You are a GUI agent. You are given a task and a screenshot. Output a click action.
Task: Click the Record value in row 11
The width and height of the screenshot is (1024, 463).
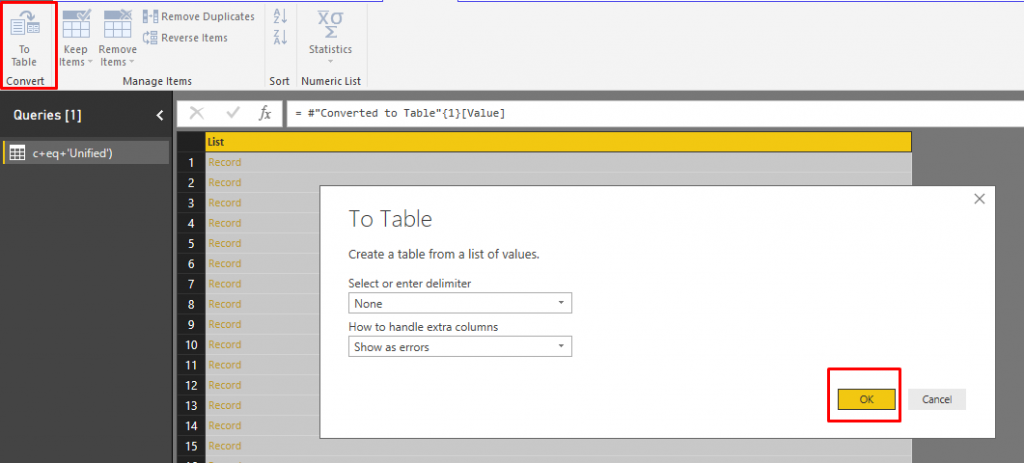[x=225, y=364]
